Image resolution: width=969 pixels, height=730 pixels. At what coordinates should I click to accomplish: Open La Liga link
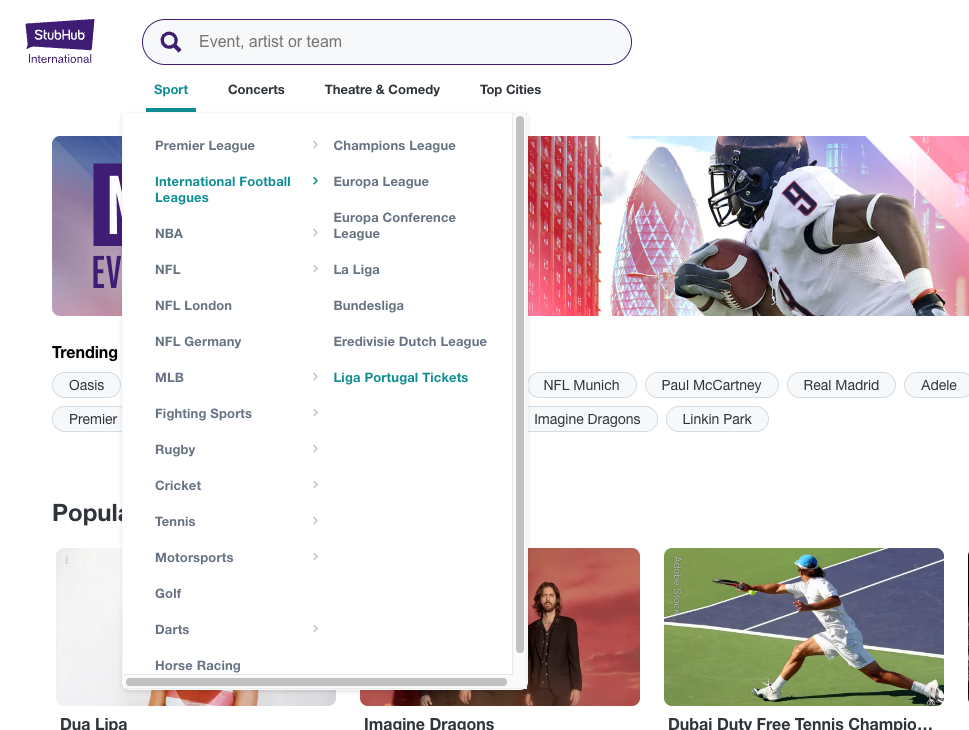[357, 270]
